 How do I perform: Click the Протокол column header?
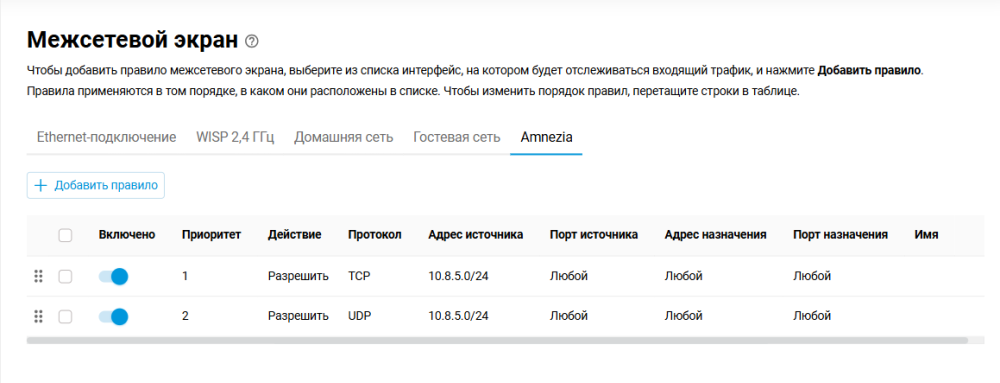point(375,235)
